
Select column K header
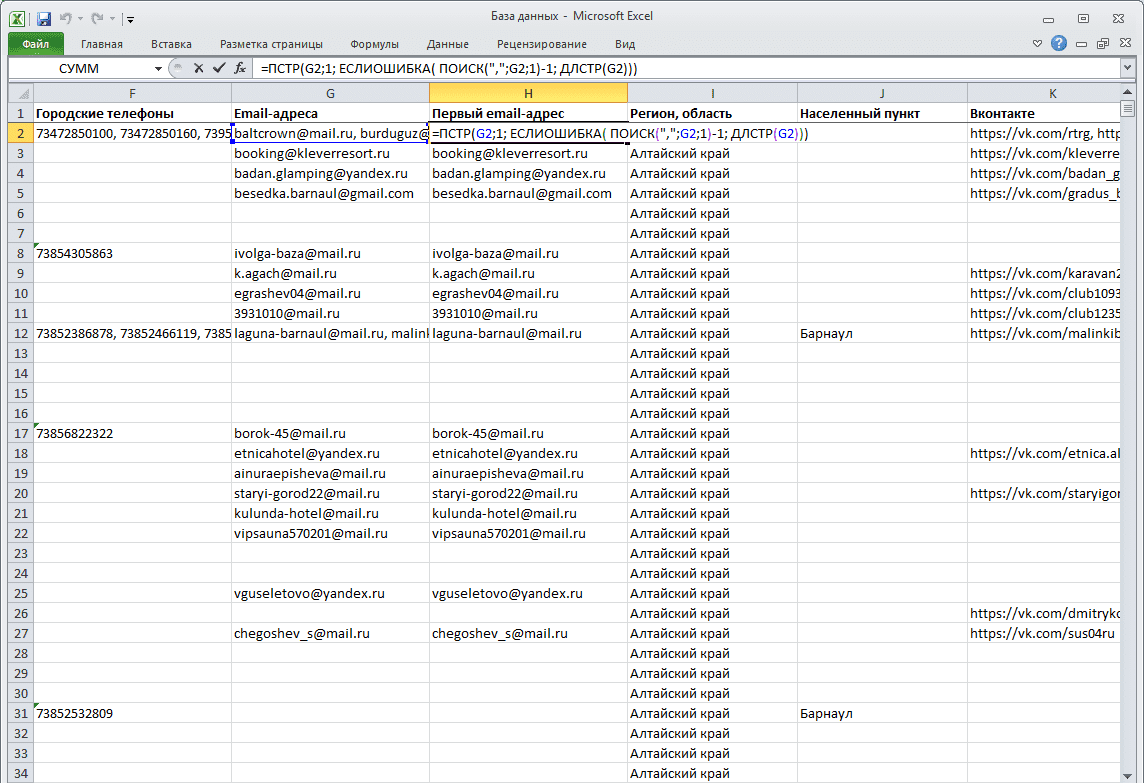click(x=1044, y=93)
